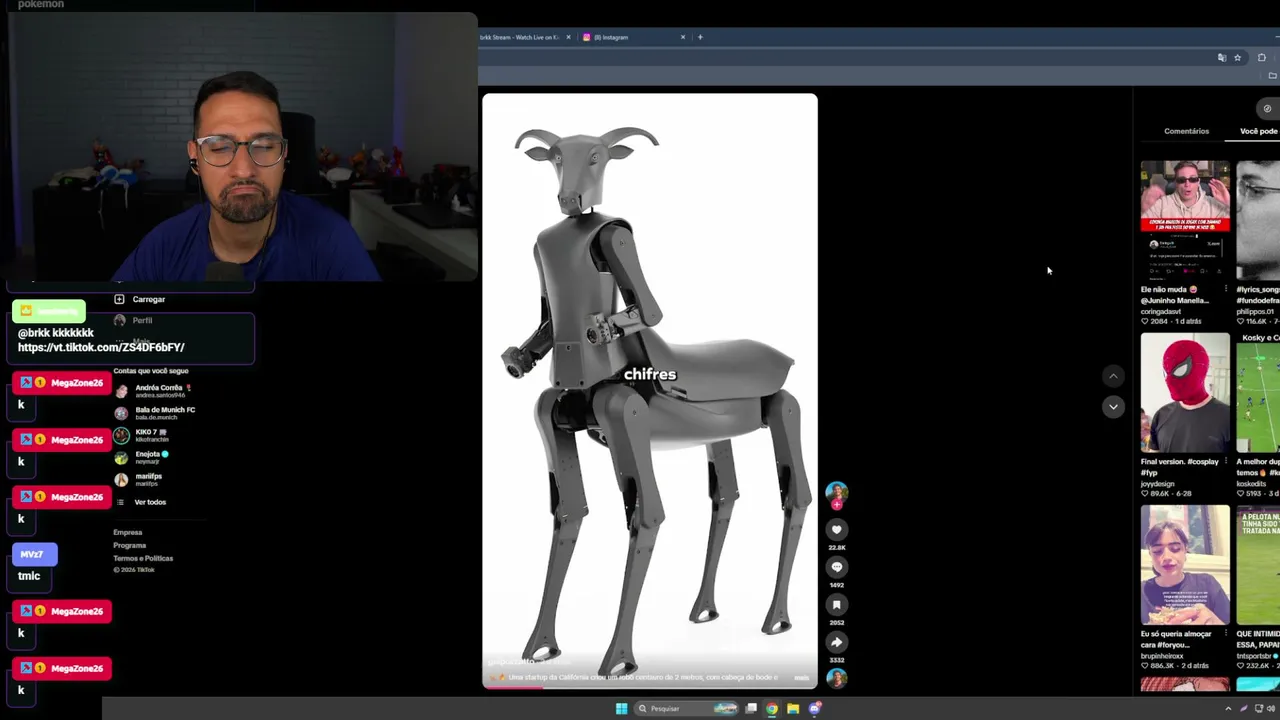Expand the video caption with 'mais'
Viewport: 1280px width, 720px height.
801,677
